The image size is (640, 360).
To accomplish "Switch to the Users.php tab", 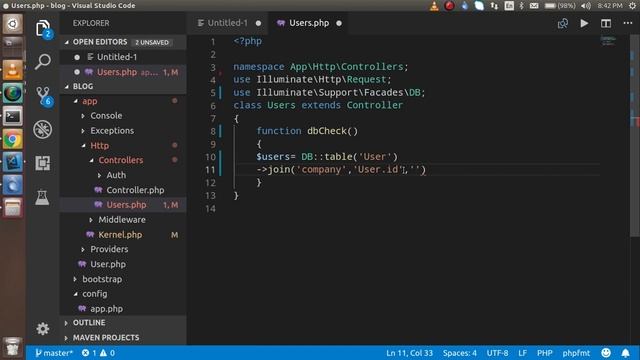I will 309,23.
